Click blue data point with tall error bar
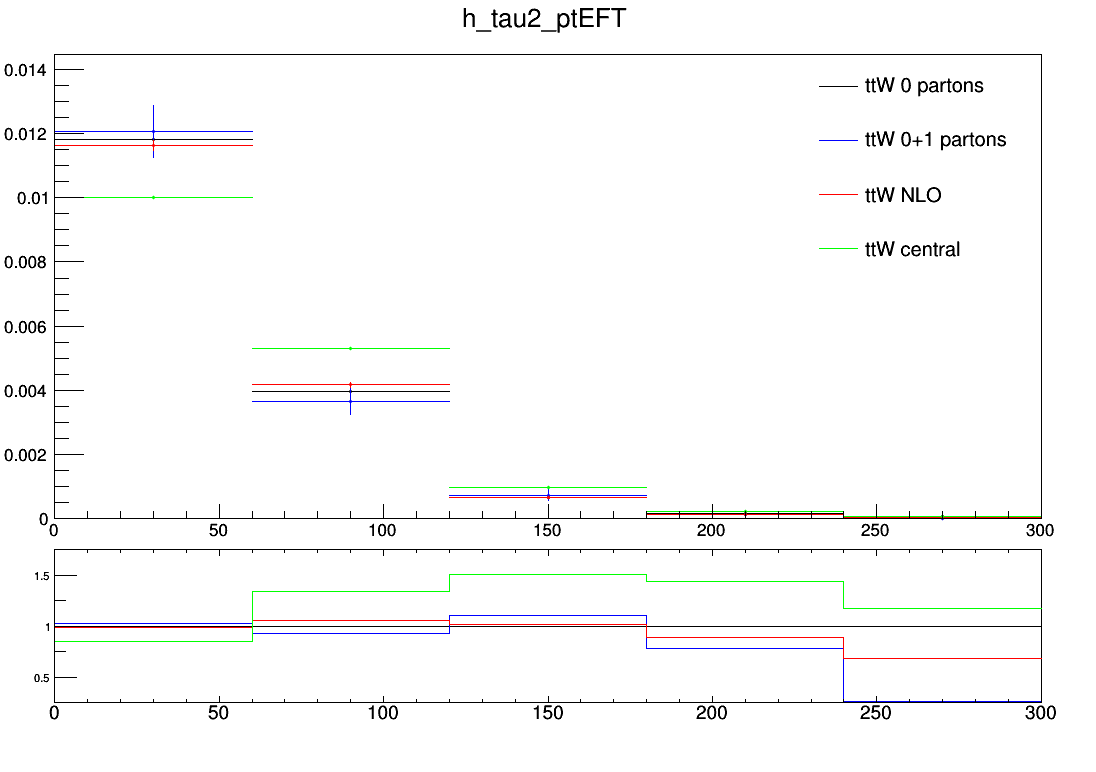 point(154,131)
